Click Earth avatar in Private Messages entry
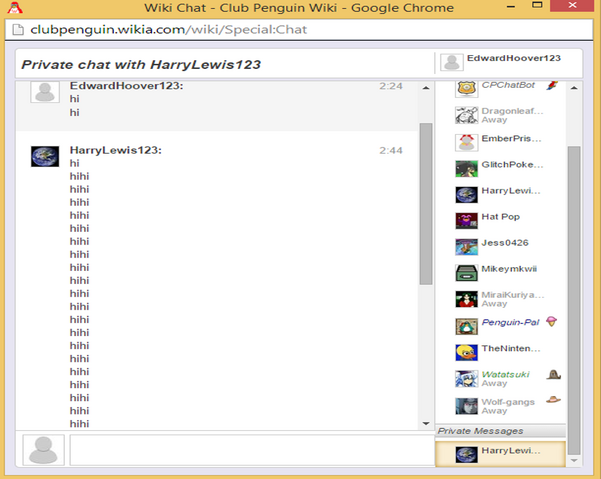 466,454
